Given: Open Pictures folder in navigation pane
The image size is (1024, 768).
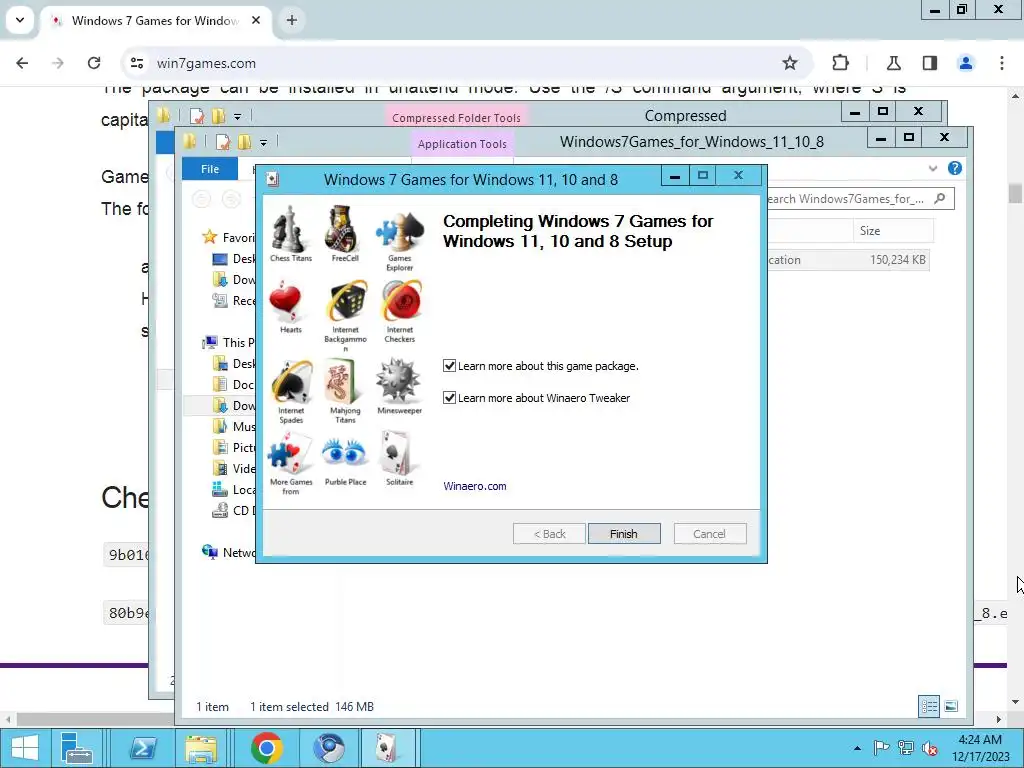Looking at the screenshot, I should (234, 447).
